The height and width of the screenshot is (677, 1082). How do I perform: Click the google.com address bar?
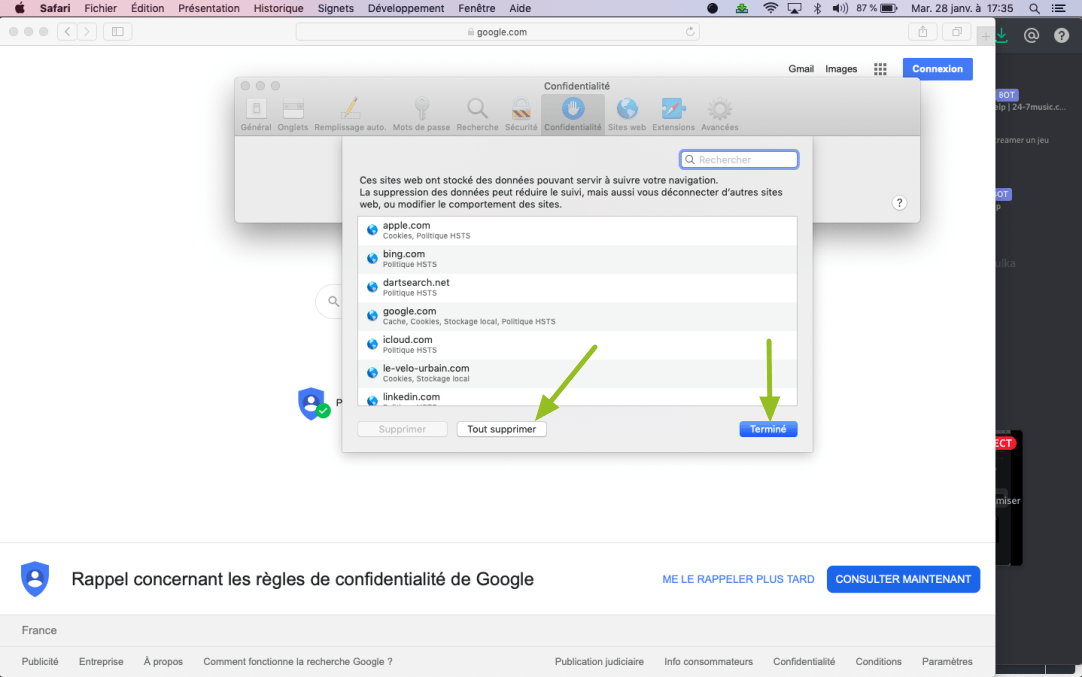498,32
